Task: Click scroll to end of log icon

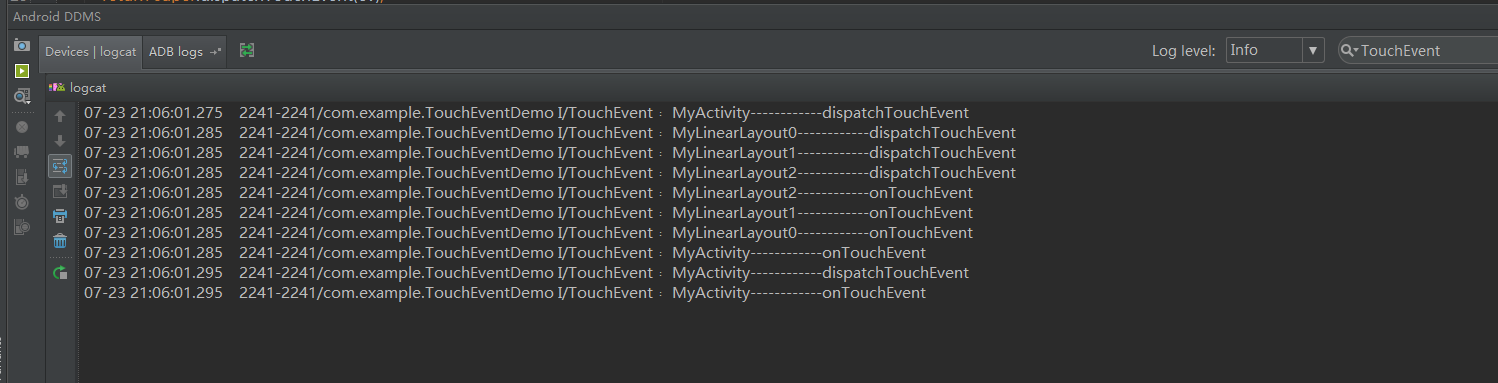Action: 60,191
